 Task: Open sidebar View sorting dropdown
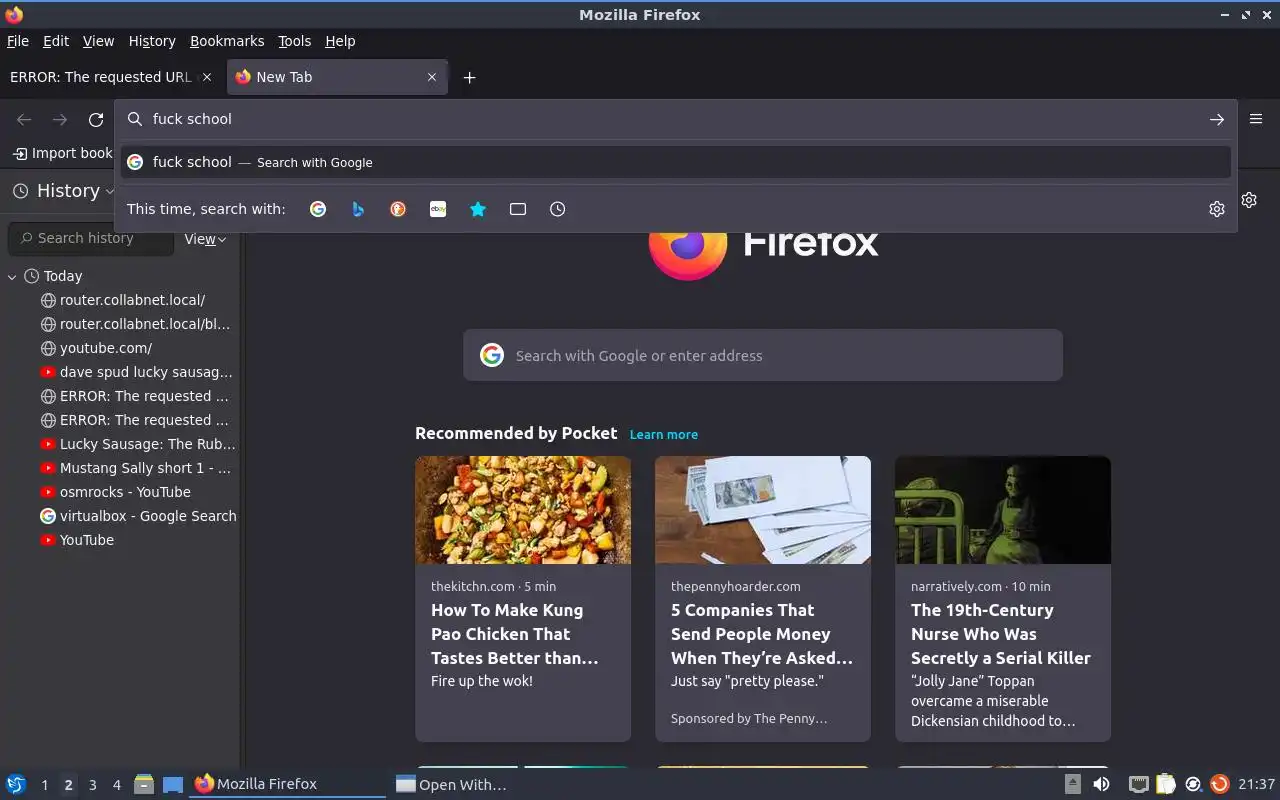coord(205,239)
